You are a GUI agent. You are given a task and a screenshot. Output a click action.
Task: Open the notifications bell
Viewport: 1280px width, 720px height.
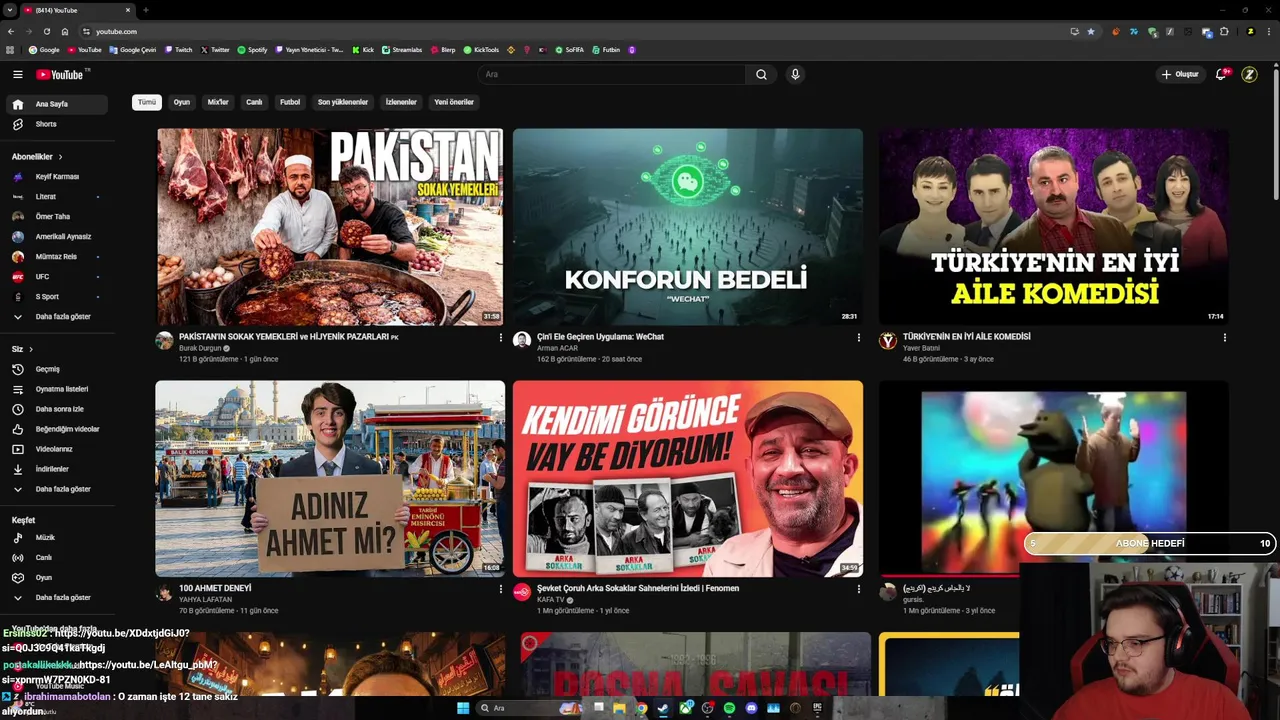[x=1221, y=74]
